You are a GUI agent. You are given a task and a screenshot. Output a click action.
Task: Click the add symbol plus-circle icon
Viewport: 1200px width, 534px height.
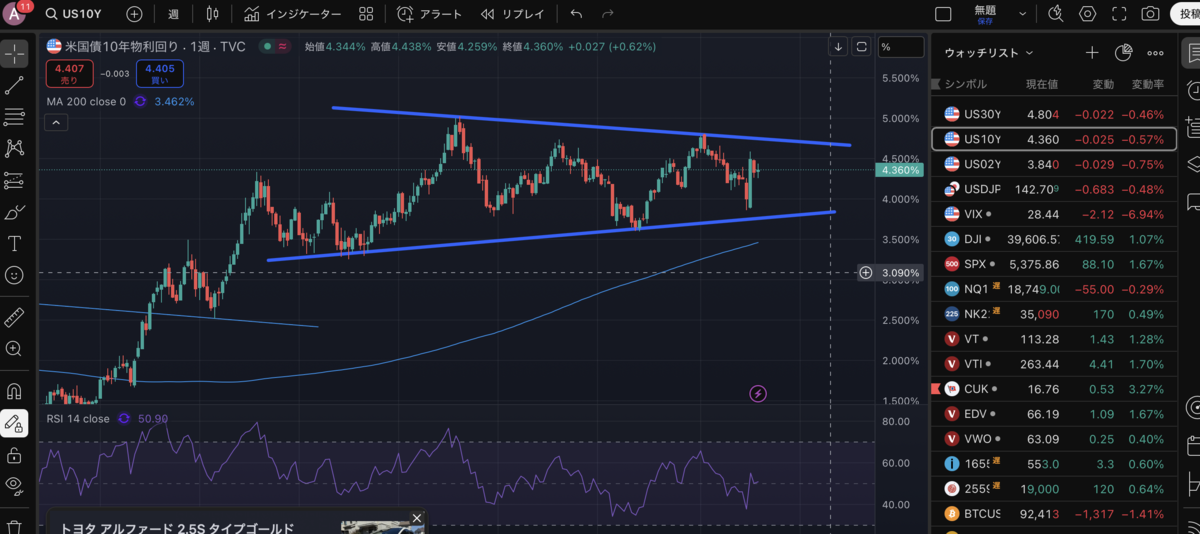click(x=134, y=14)
